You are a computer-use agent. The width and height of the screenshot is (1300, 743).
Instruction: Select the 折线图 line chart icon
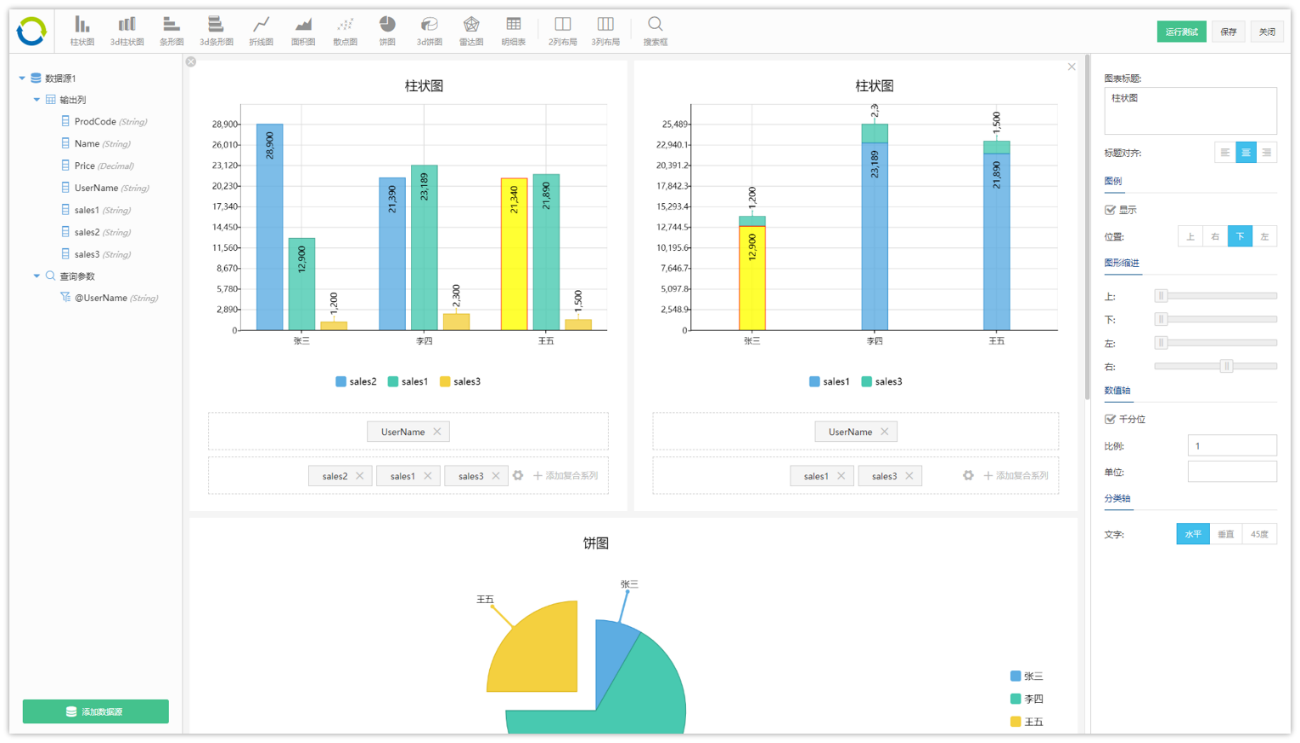pos(261,30)
